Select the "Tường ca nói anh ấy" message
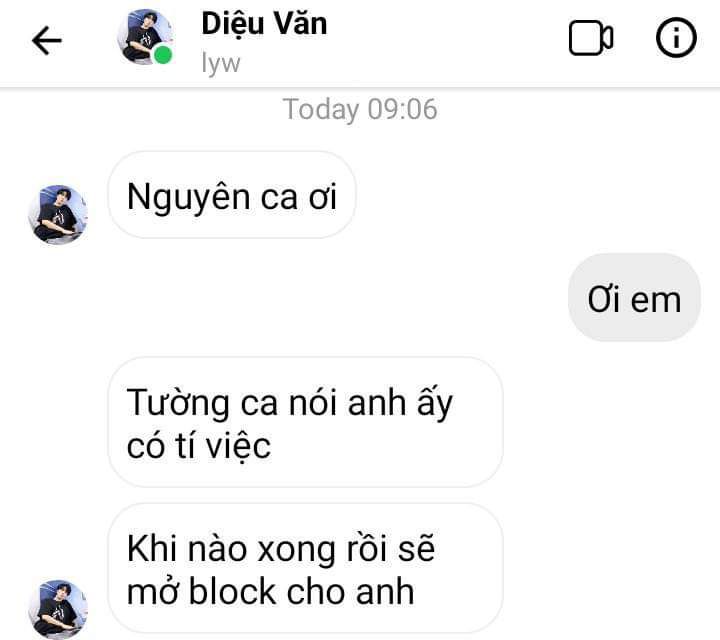720x640 pixels. pos(305,422)
